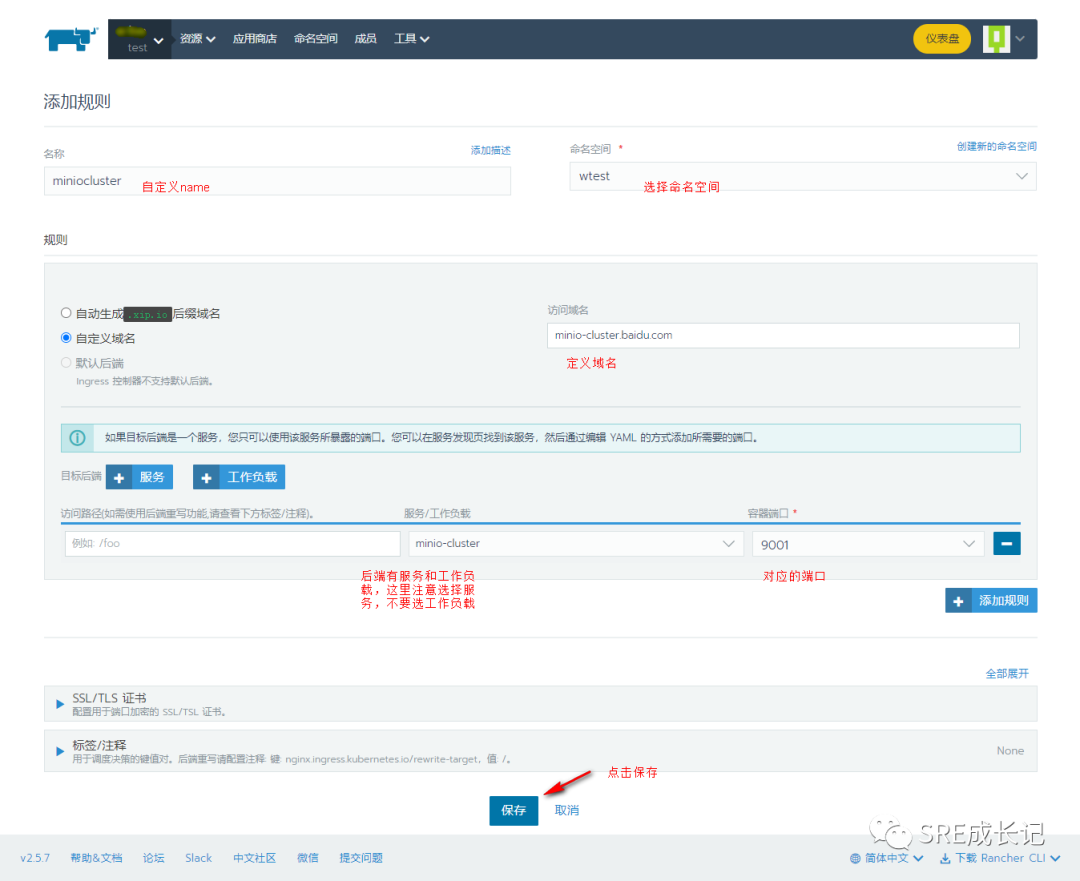Click the v2.5.7 version link

pos(35,858)
